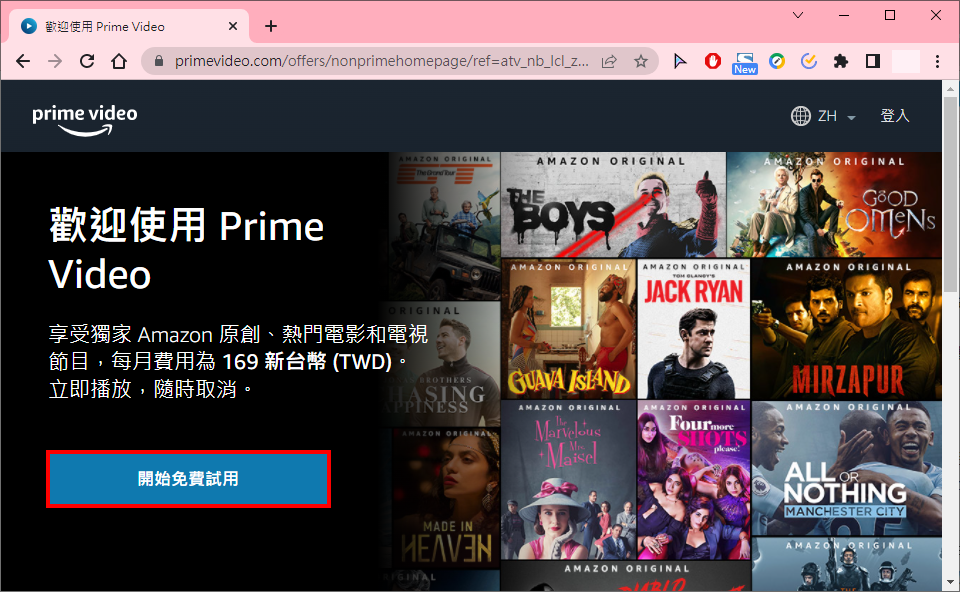Click the 登入 sign-in link
The width and height of the screenshot is (960, 592).
point(894,115)
